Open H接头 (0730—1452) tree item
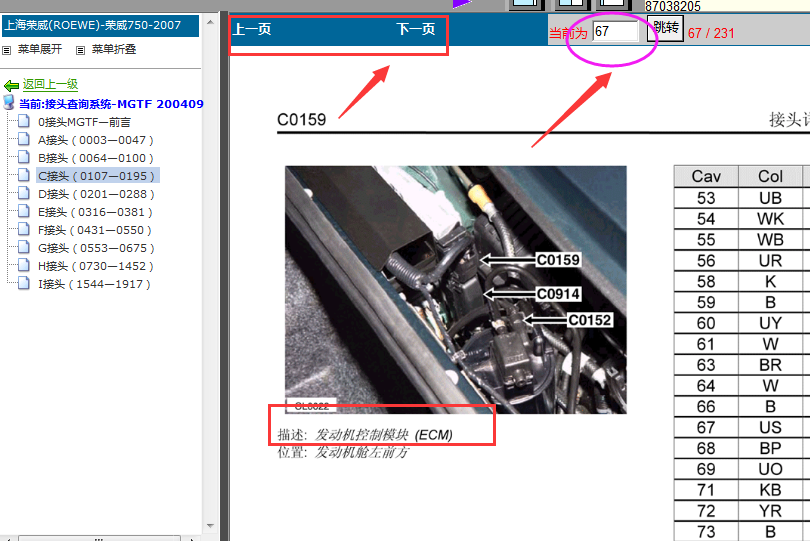The height and width of the screenshot is (541, 810). [96, 267]
